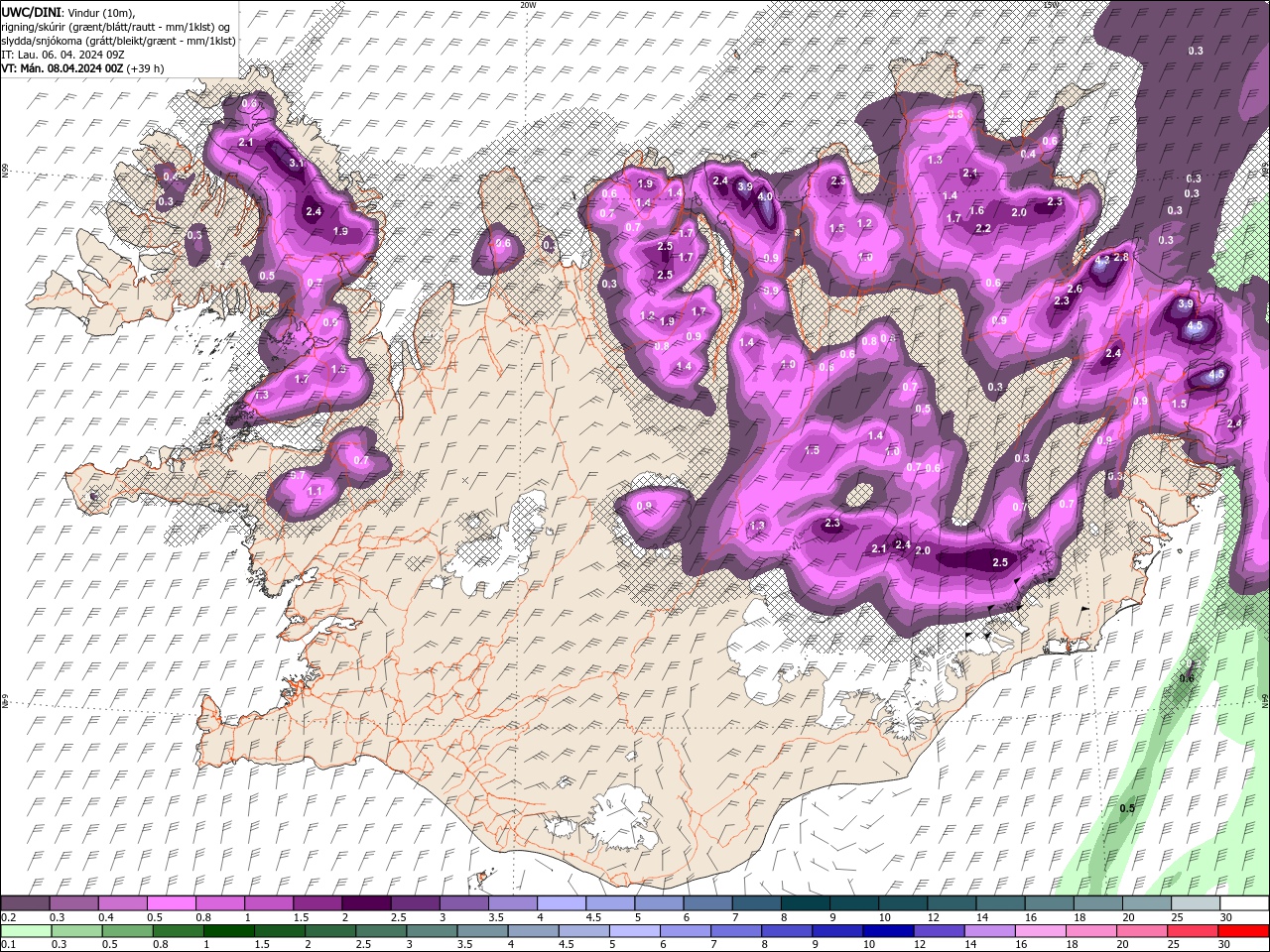
Task: Click the UWC/DINI title text
Action: click(32, 12)
